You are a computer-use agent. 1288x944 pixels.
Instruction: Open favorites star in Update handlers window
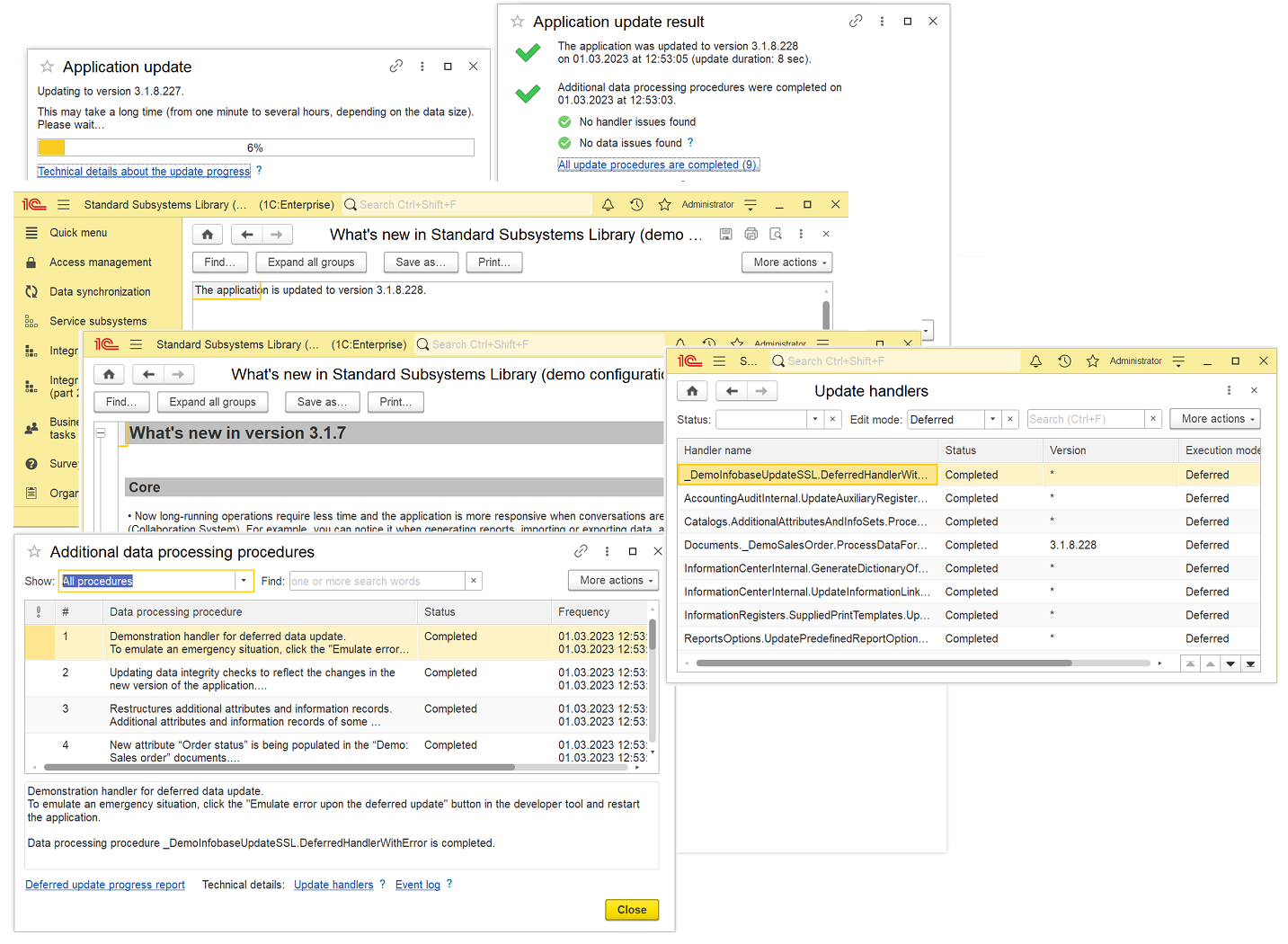[1092, 361]
